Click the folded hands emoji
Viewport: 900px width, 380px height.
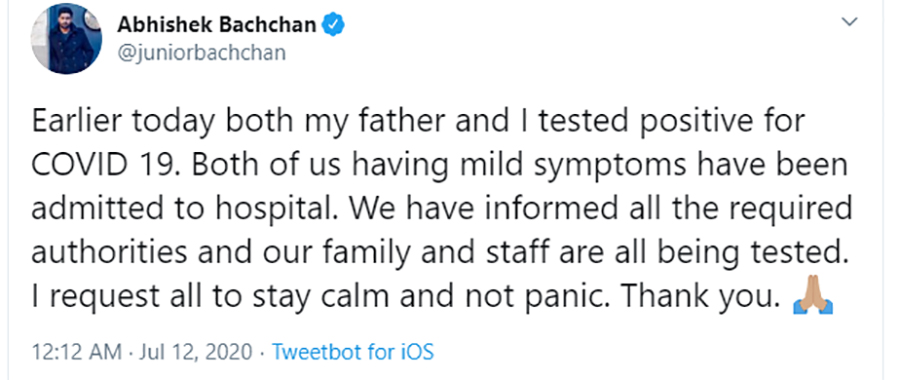tap(812, 297)
